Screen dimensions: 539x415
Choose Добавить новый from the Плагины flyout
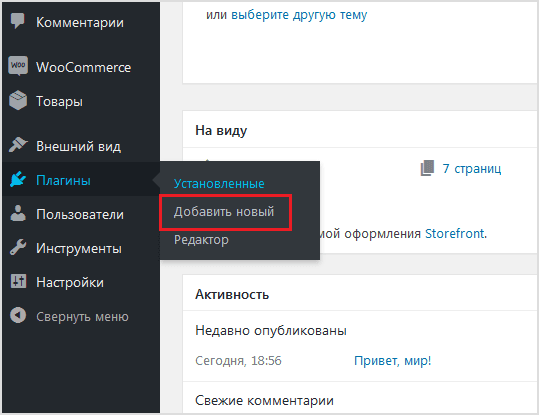224,212
